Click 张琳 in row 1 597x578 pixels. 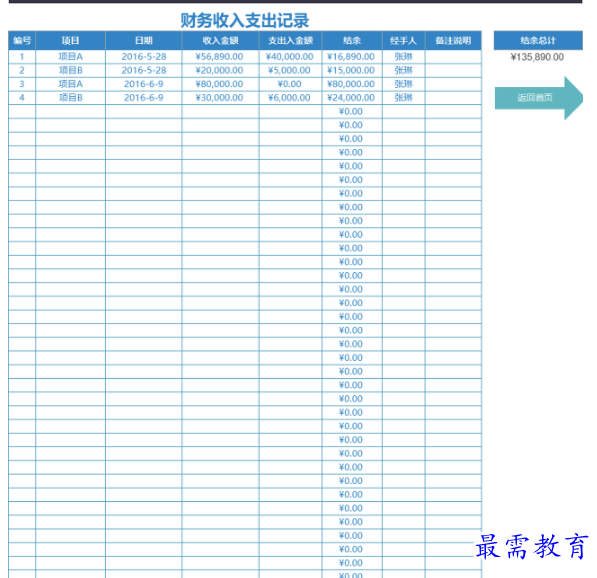pyautogui.click(x=404, y=57)
